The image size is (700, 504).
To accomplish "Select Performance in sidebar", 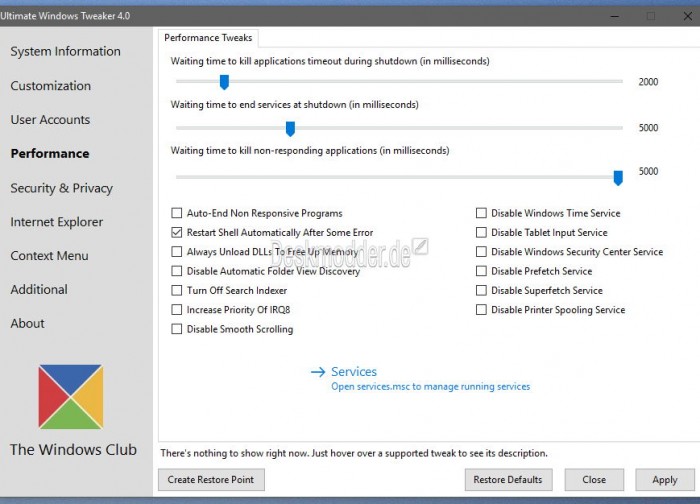I will point(50,154).
